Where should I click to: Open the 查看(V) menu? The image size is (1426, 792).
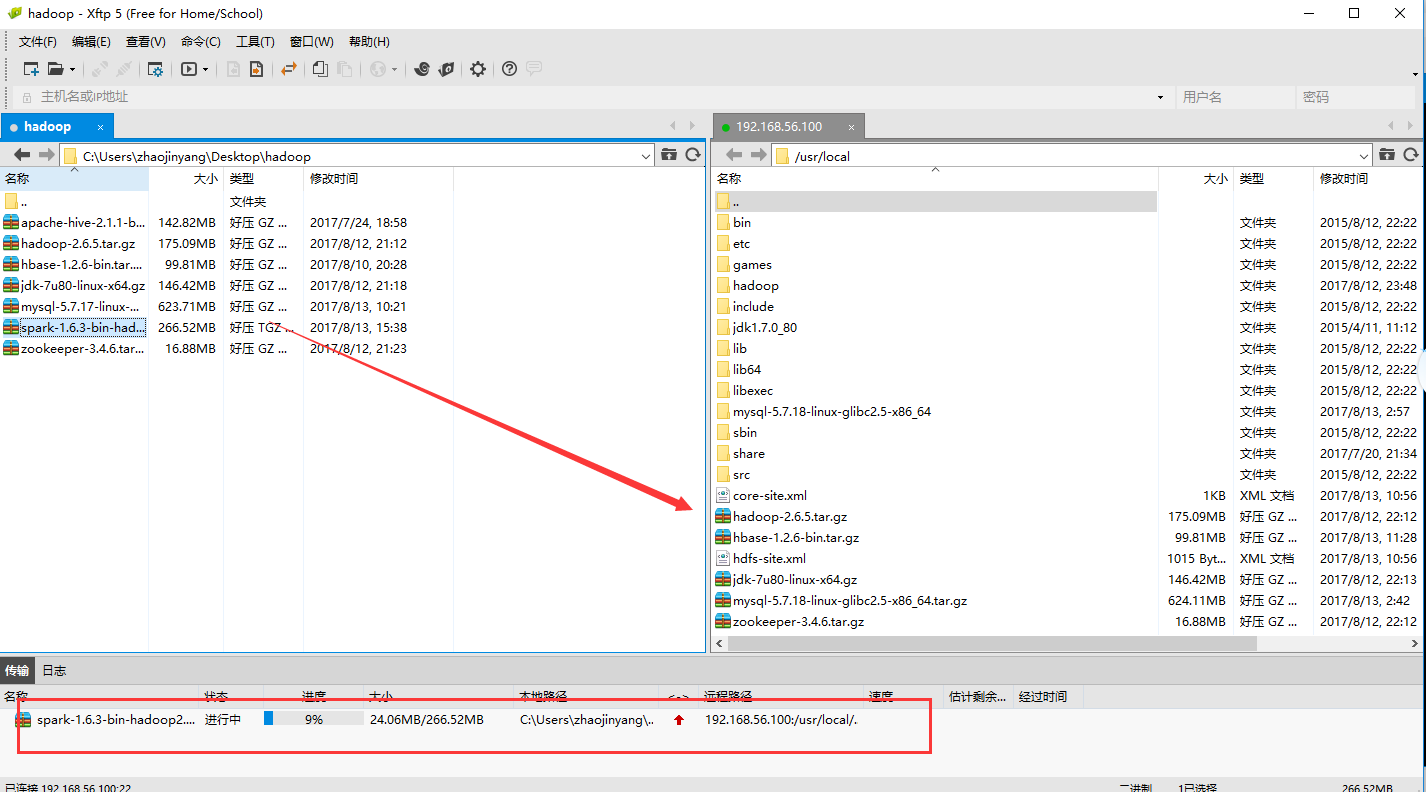[x=146, y=42]
